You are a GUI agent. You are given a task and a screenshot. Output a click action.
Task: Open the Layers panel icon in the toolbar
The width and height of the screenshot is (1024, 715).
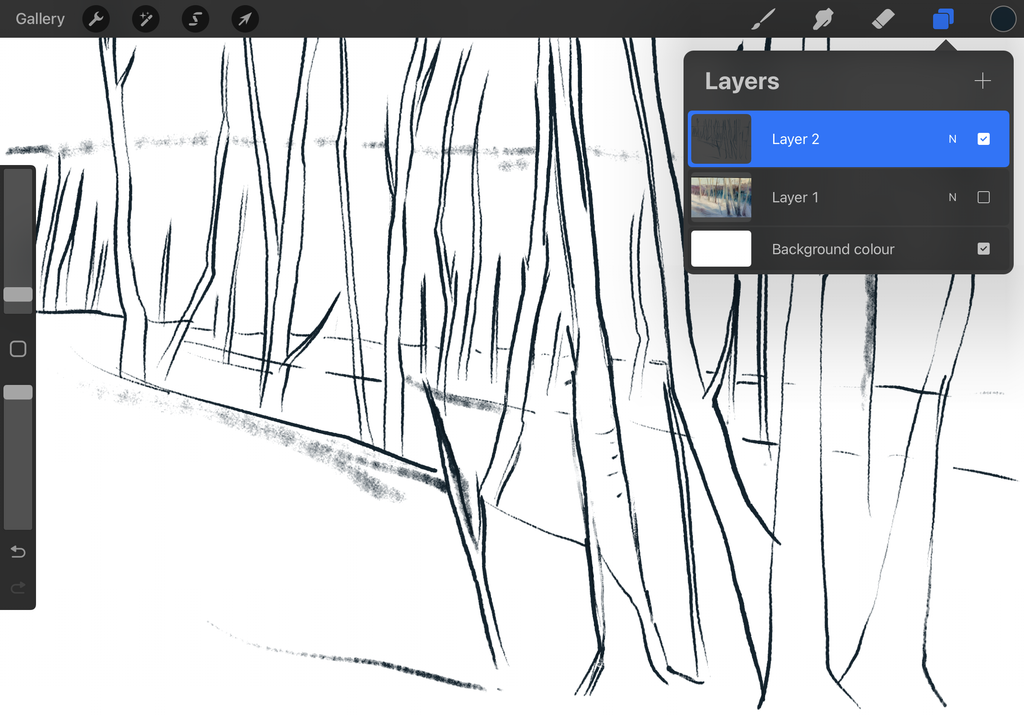(x=943, y=18)
